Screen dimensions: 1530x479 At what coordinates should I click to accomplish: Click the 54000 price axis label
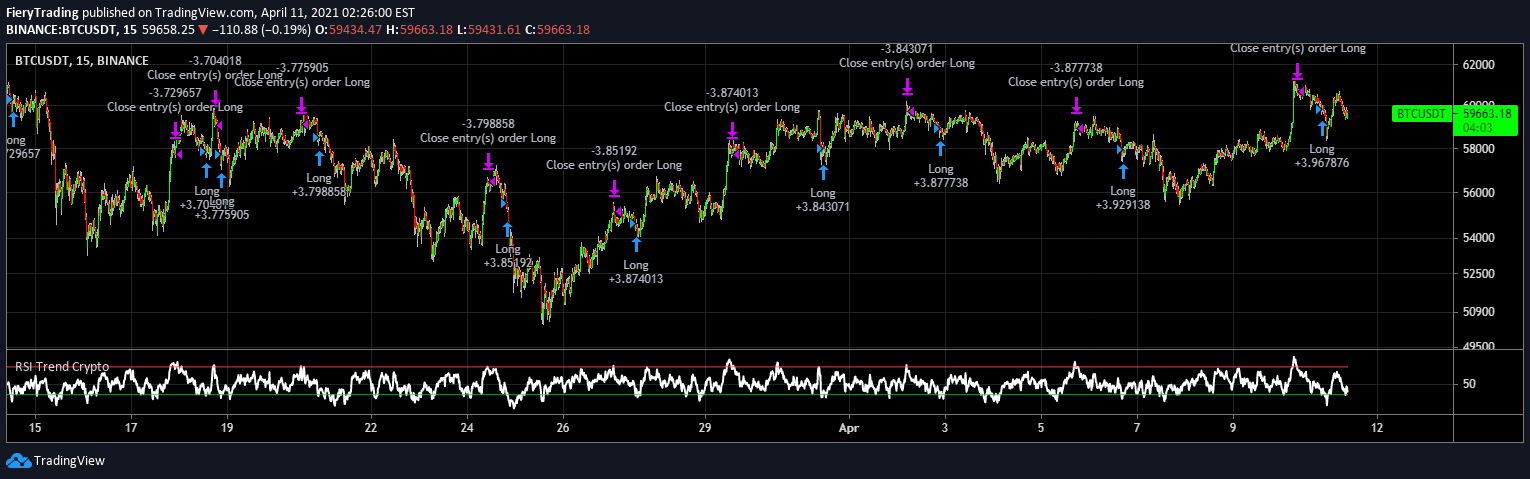(x=1478, y=238)
